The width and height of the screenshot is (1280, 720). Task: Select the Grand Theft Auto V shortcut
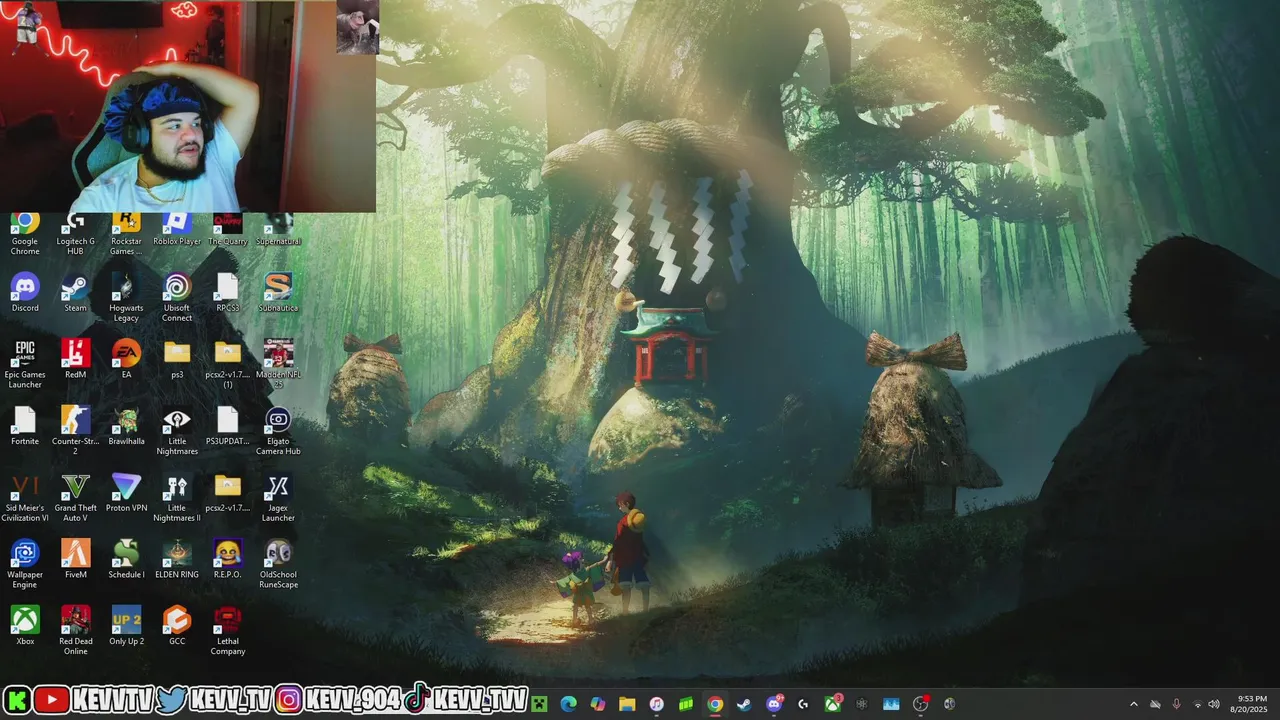click(x=75, y=498)
